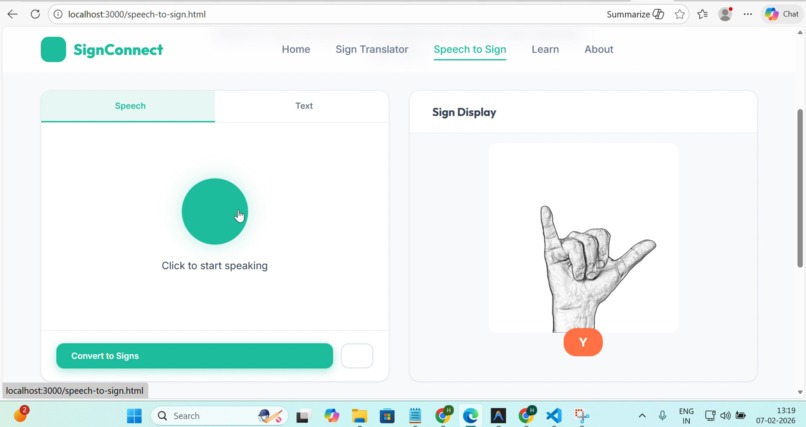Open Sign Translator in navigation
Image resolution: width=806 pixels, height=427 pixels.
point(372,49)
